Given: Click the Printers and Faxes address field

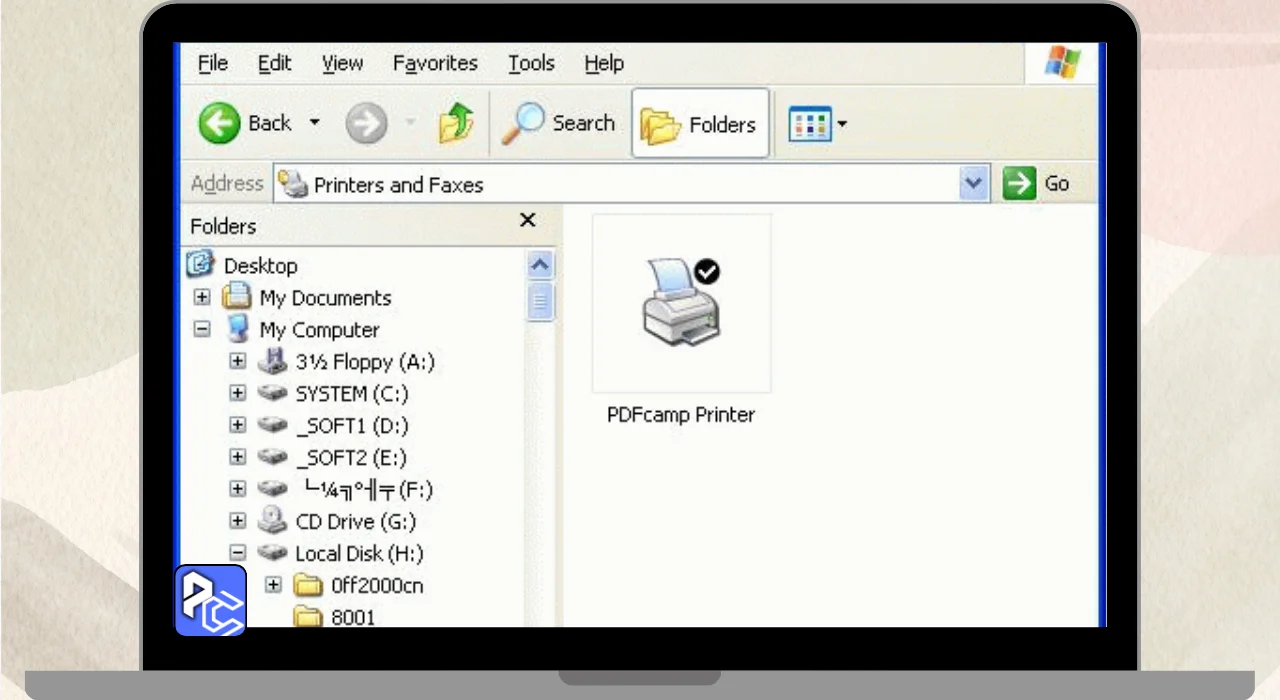Looking at the screenshot, I should (620, 185).
